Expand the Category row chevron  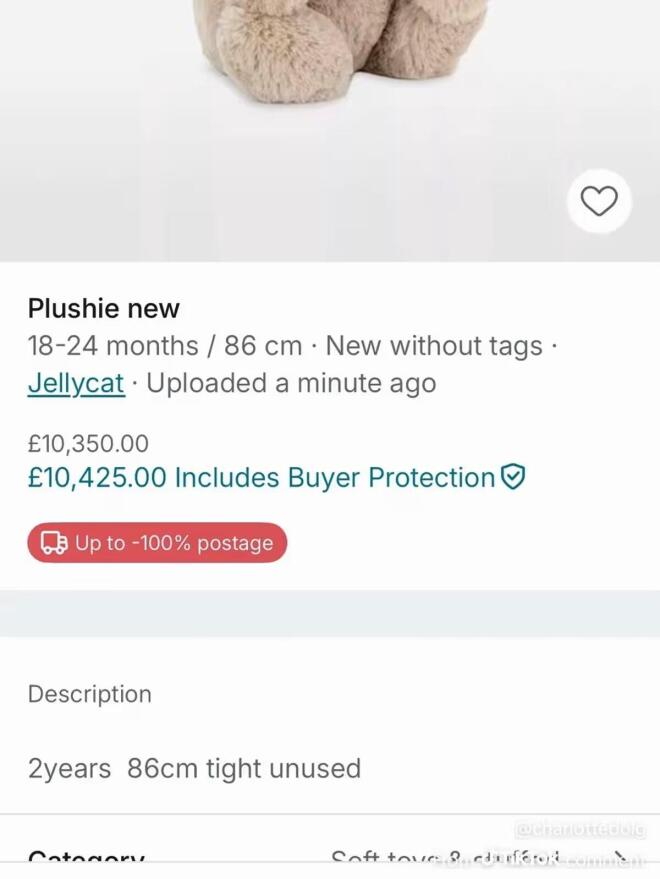coord(620,857)
